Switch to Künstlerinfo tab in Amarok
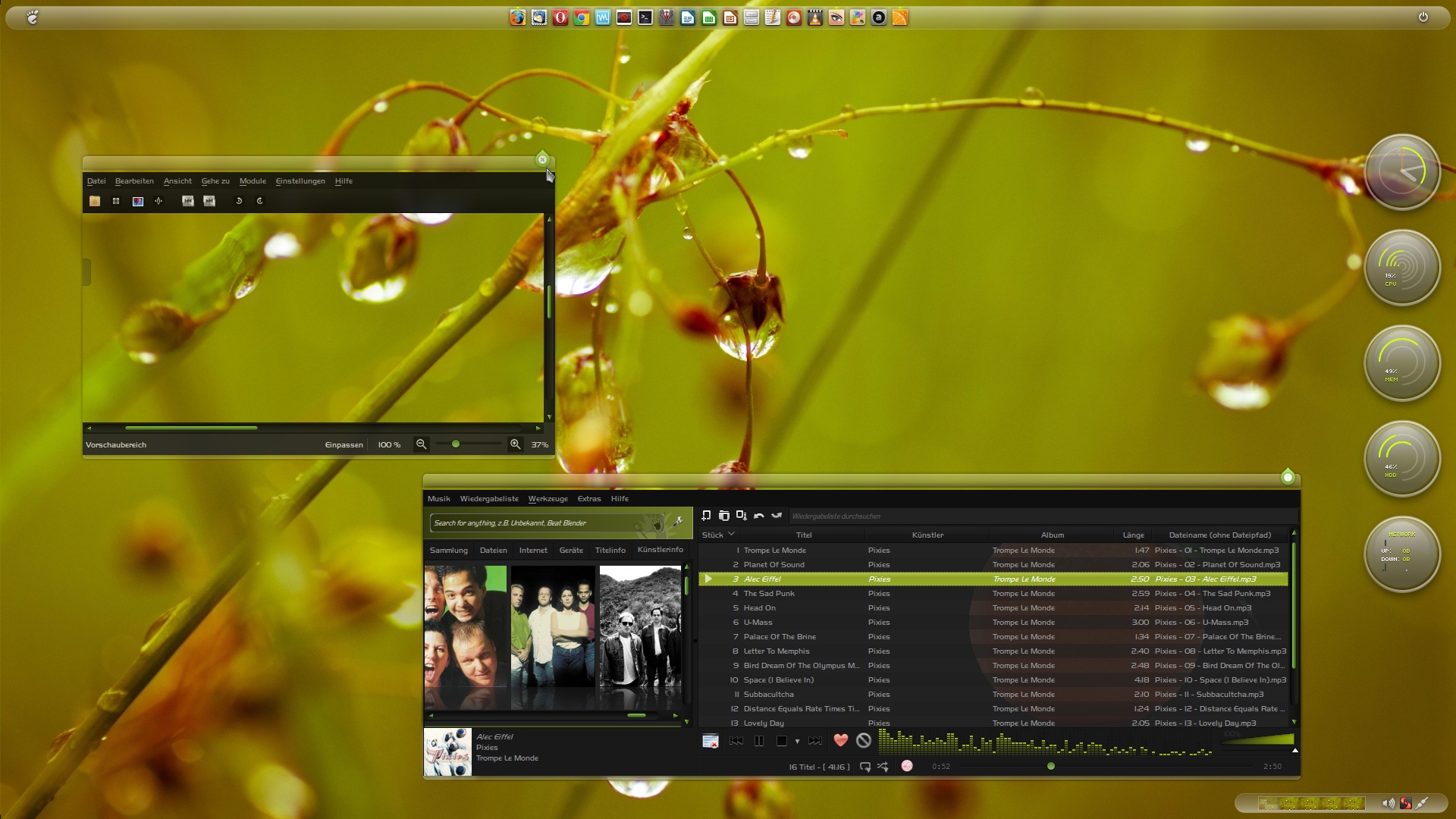 [661, 550]
